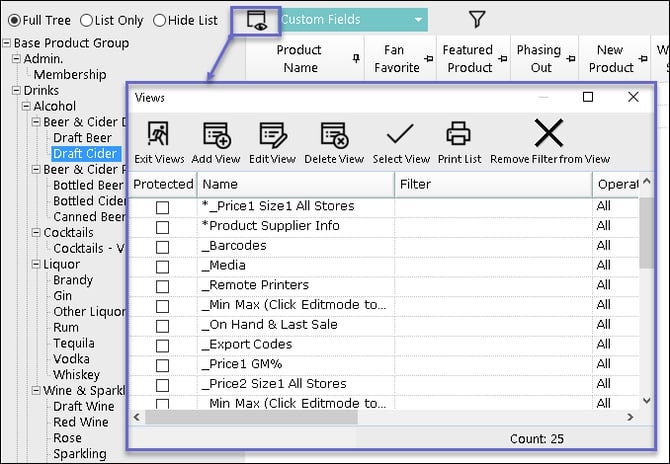Check Protected box for _Barcodes row
The image size is (670, 464).
pos(162,246)
